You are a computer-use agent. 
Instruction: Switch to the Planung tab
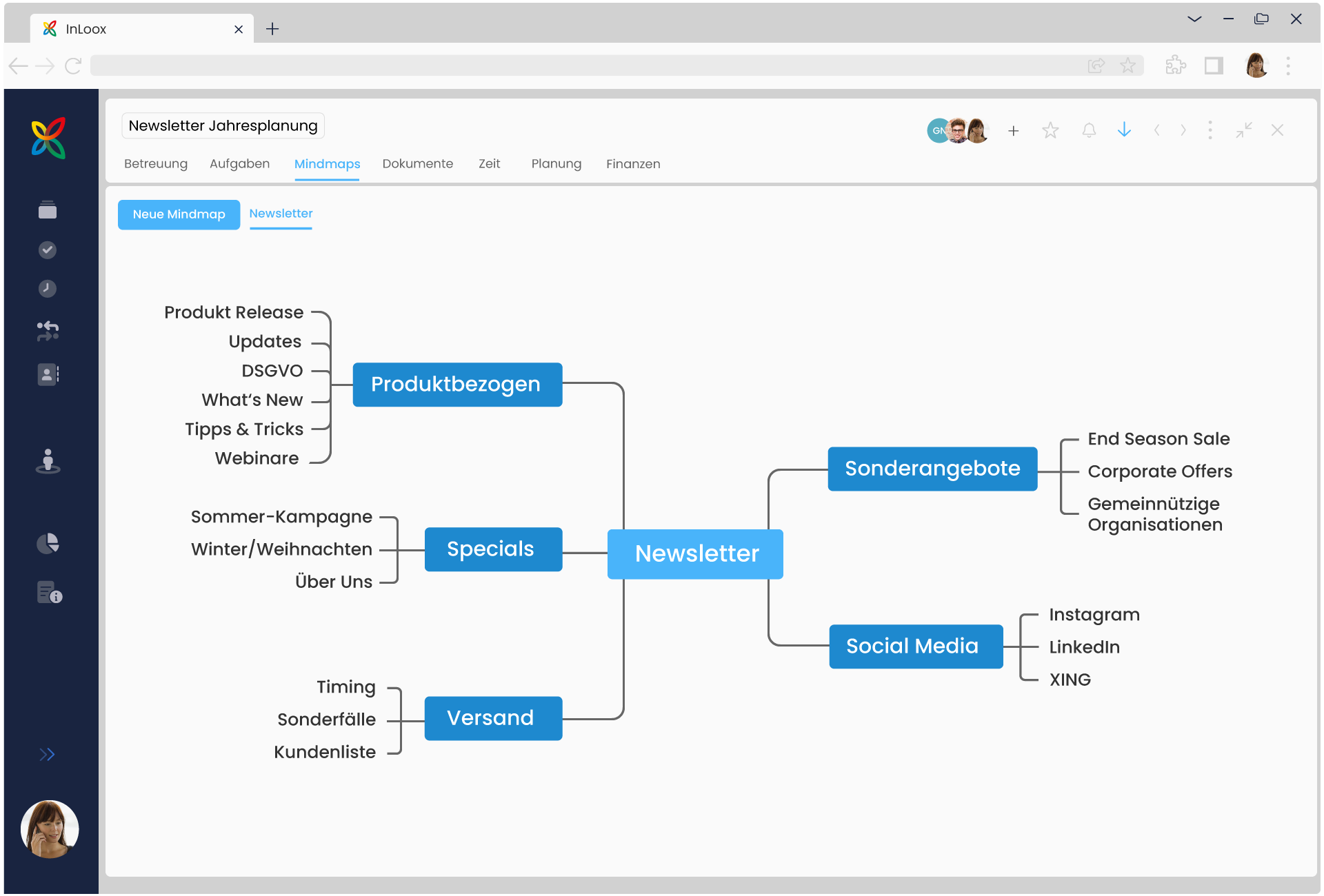point(556,164)
